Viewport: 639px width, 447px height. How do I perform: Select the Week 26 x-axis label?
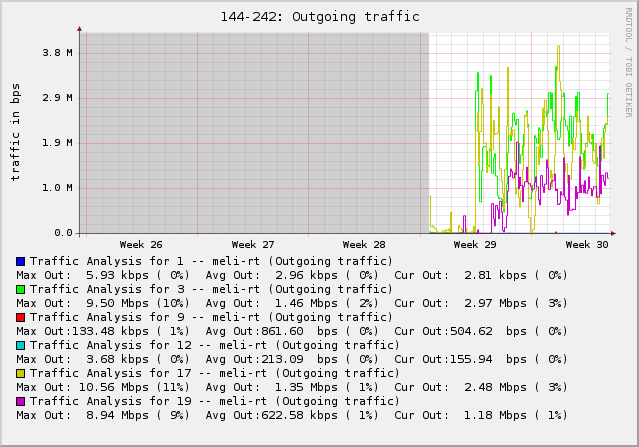pos(141,245)
